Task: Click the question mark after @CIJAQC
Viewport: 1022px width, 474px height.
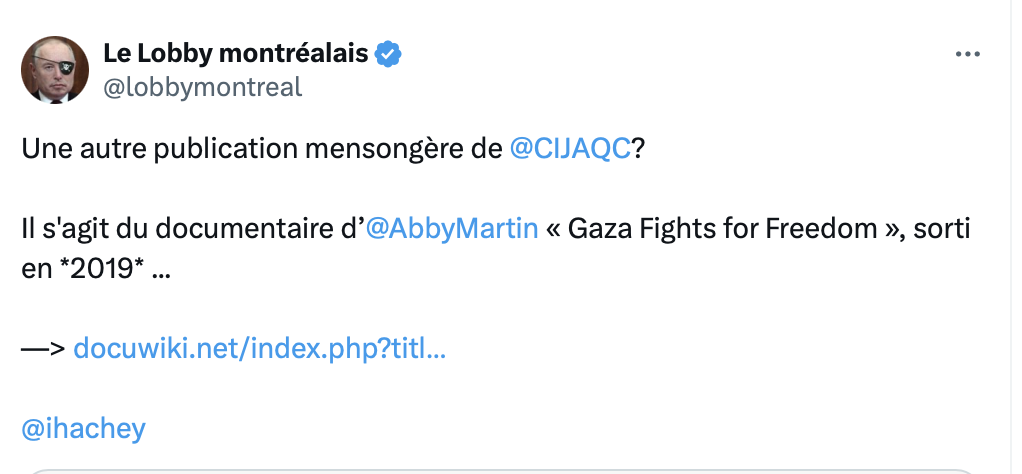Action: pos(638,149)
